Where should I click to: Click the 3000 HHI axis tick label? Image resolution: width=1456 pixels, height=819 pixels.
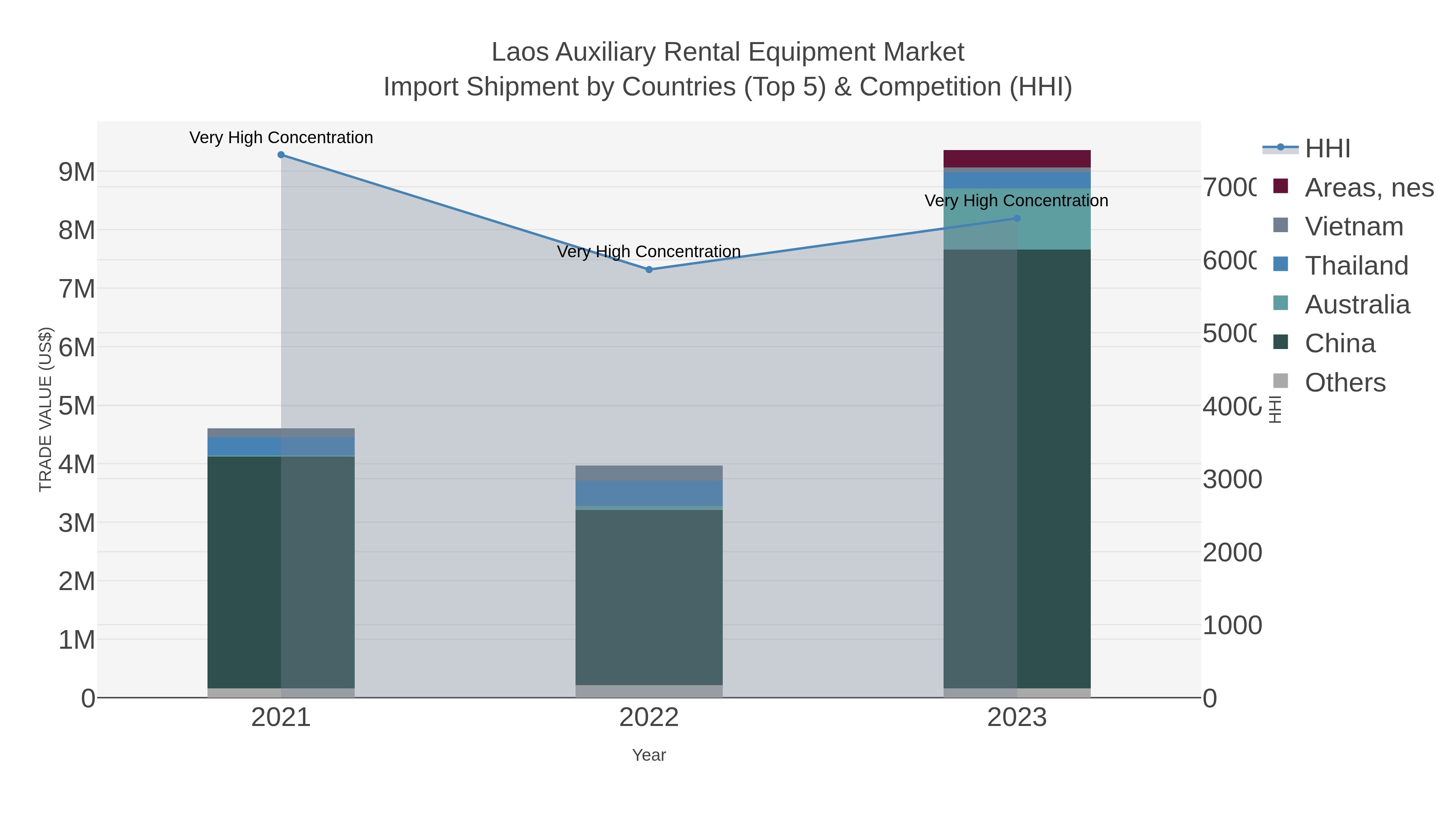(1232, 479)
